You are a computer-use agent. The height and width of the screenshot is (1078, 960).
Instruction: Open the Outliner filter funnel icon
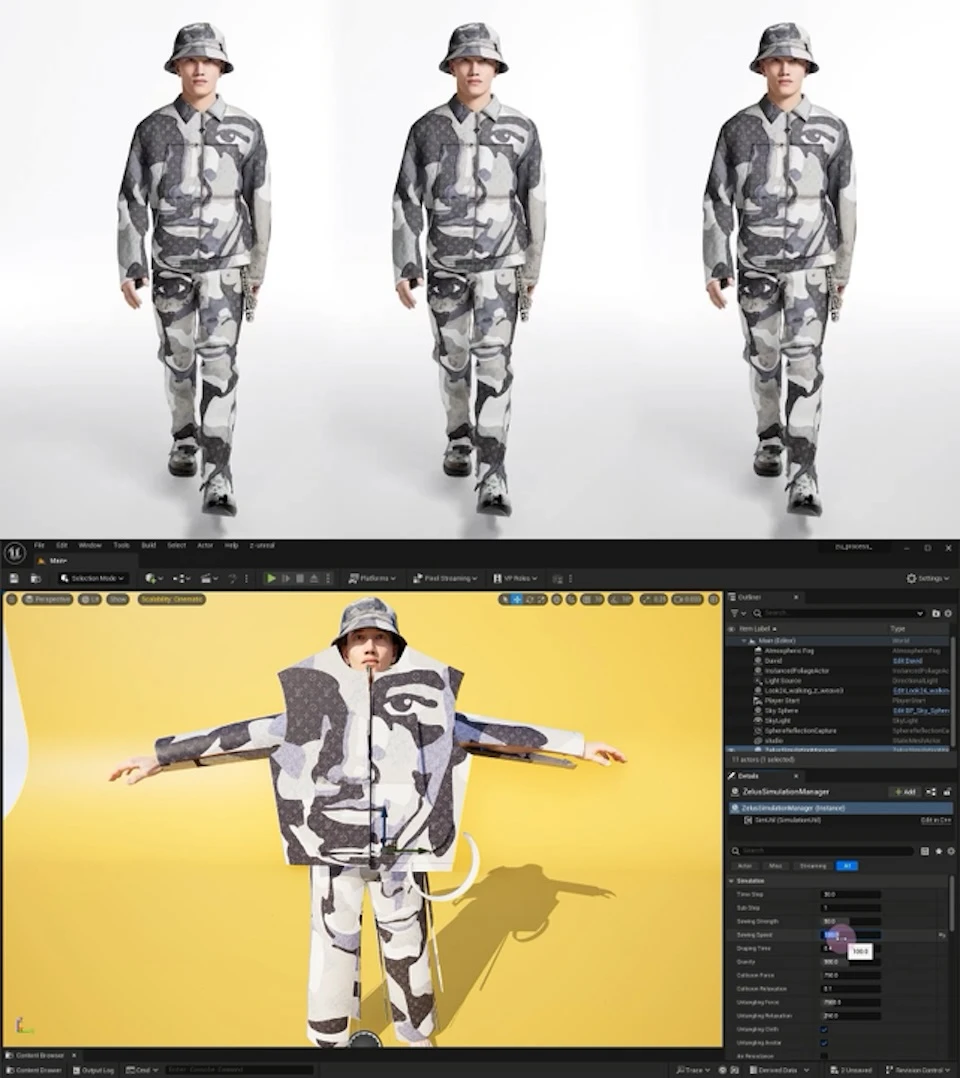736,613
